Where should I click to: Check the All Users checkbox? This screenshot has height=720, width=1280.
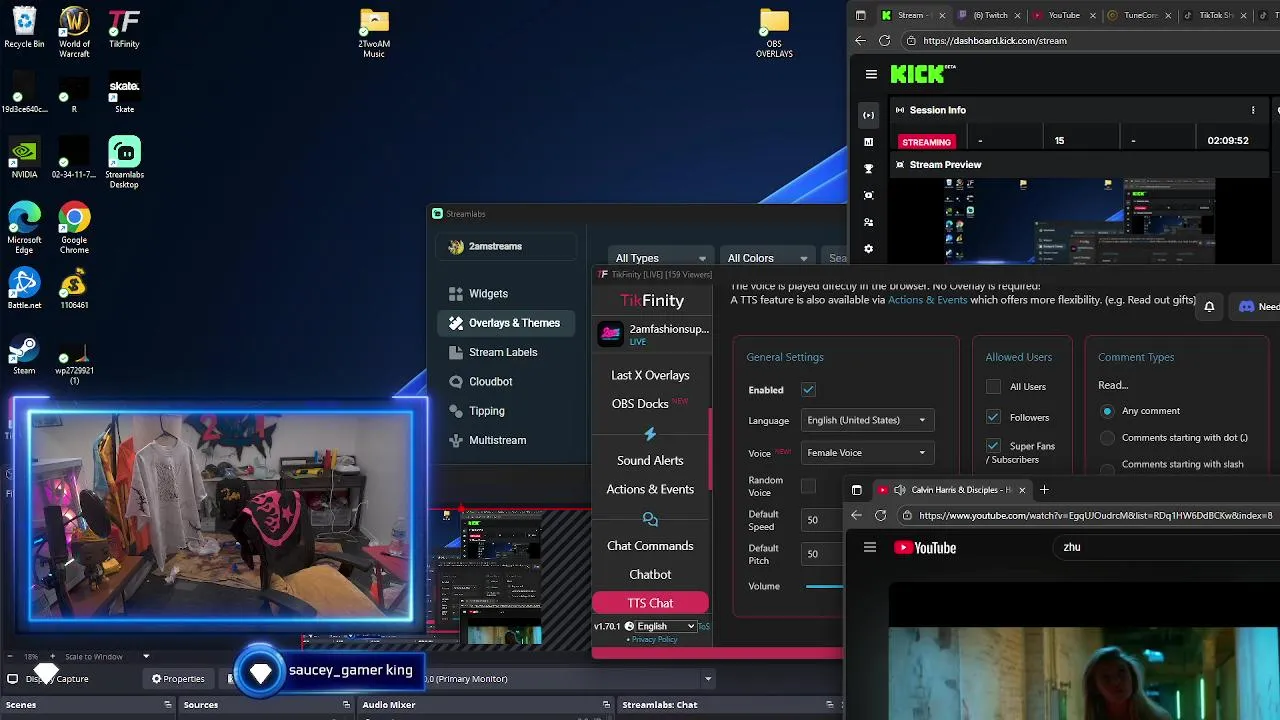coord(993,387)
